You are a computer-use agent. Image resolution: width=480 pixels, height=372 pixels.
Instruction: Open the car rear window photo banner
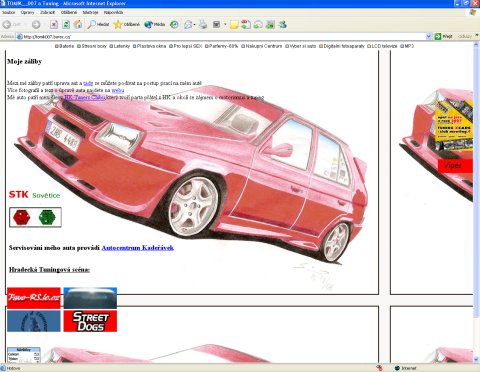pos(90,298)
